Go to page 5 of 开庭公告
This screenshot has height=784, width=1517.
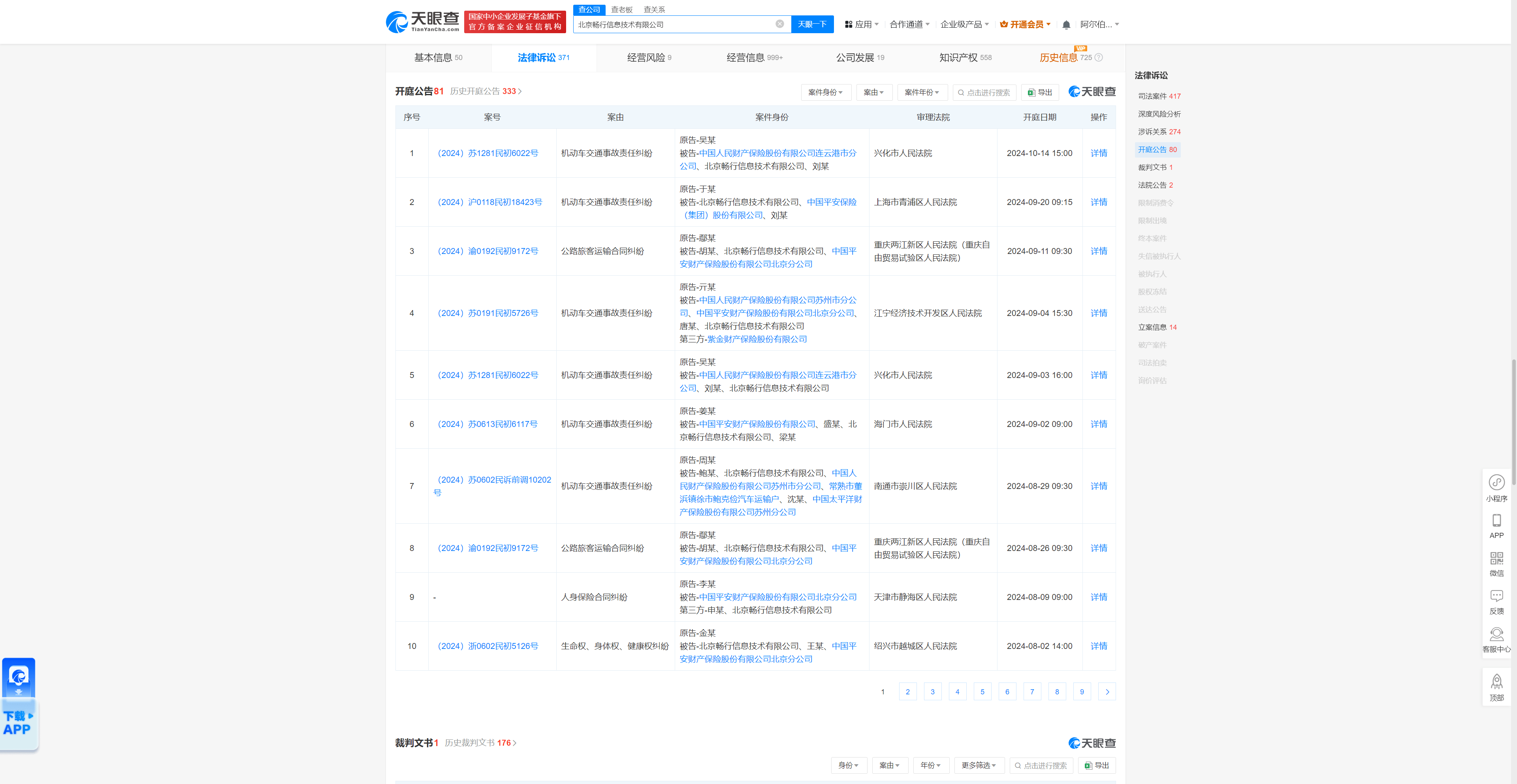pos(982,692)
